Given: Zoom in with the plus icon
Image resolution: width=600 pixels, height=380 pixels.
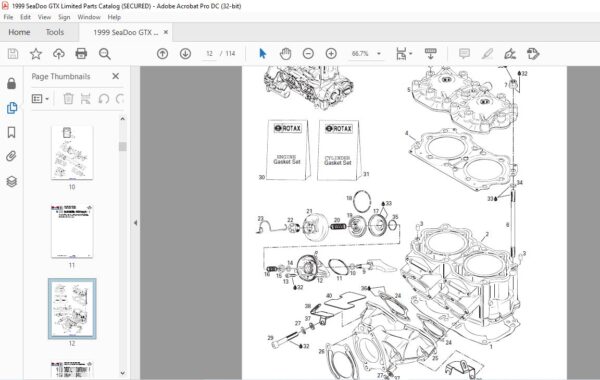Looking at the screenshot, I should 331,54.
